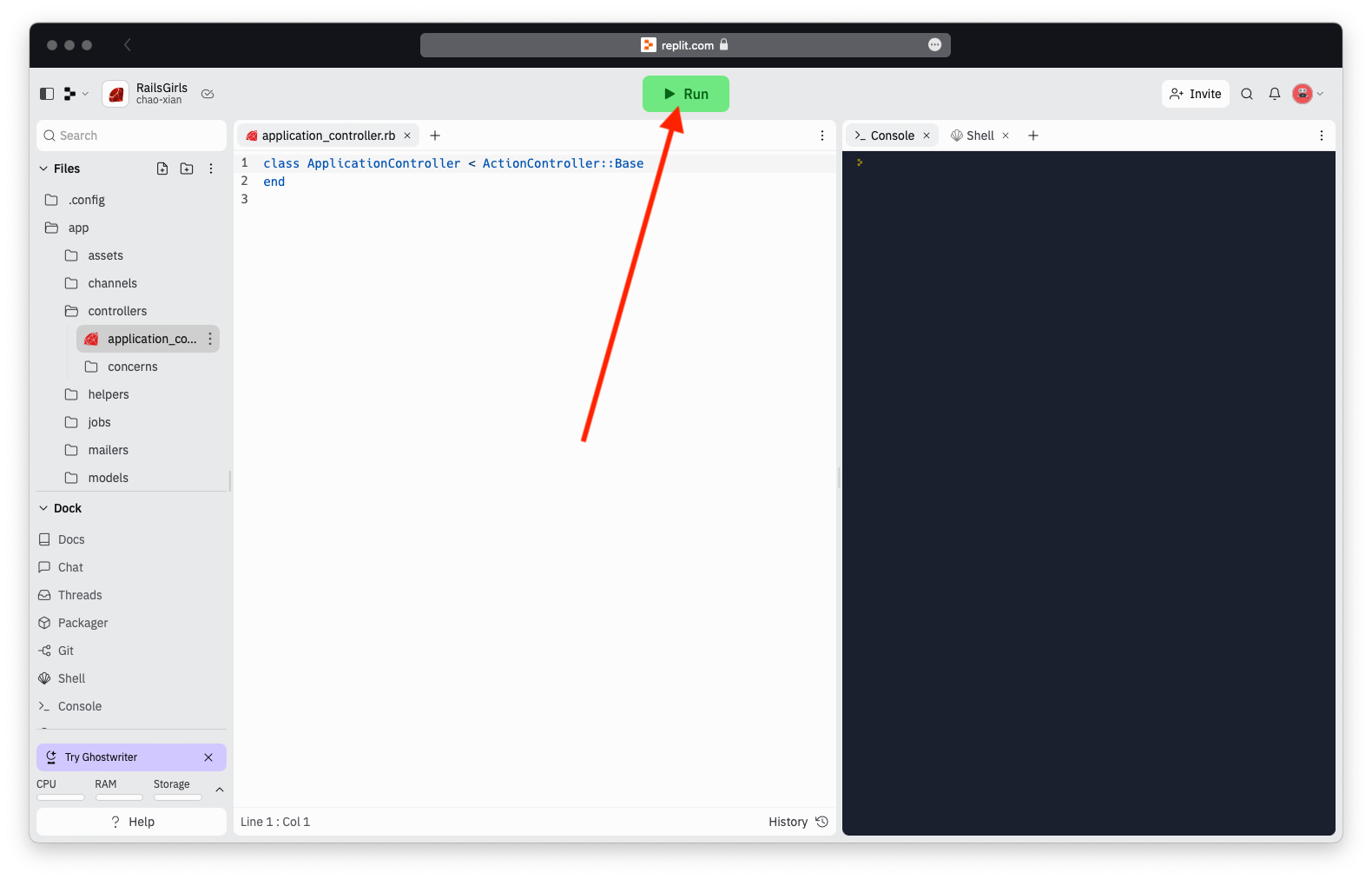Open Help
This screenshot has height=879, width=1372.
[131, 822]
